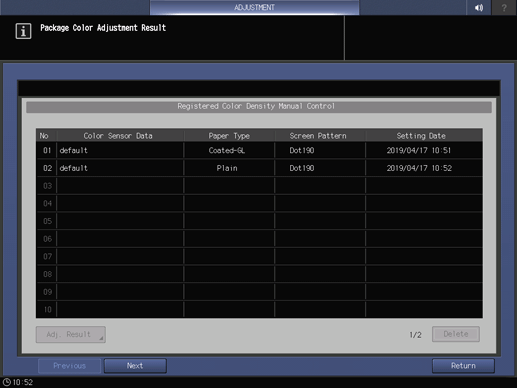This screenshot has width=517, height=388.
Task: Click the Plain paper type cell
Action: point(229,168)
